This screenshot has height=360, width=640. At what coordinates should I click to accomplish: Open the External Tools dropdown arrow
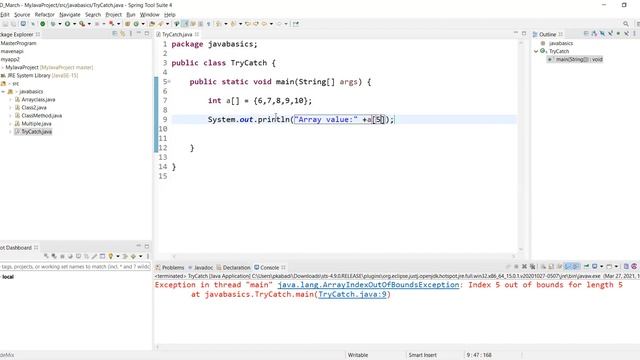click(x=89, y=24)
